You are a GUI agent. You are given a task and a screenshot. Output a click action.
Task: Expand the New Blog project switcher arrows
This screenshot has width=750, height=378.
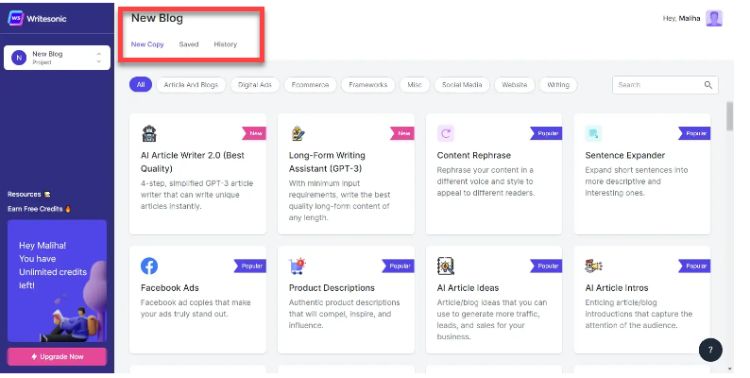(99, 58)
